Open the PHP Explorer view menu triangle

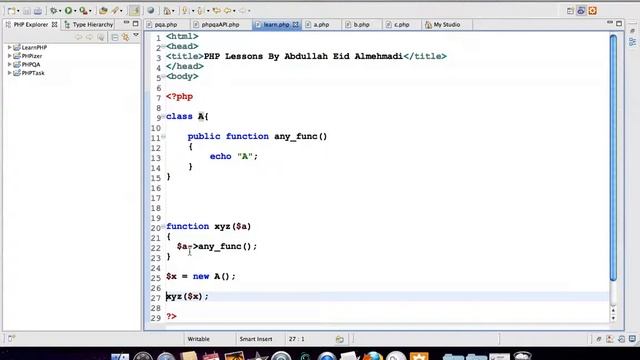pos(136,36)
